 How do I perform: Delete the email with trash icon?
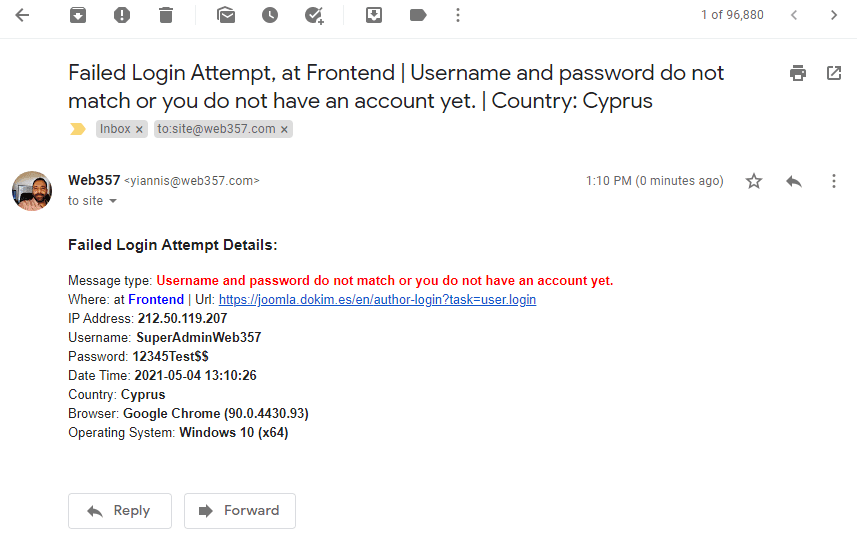tap(165, 15)
